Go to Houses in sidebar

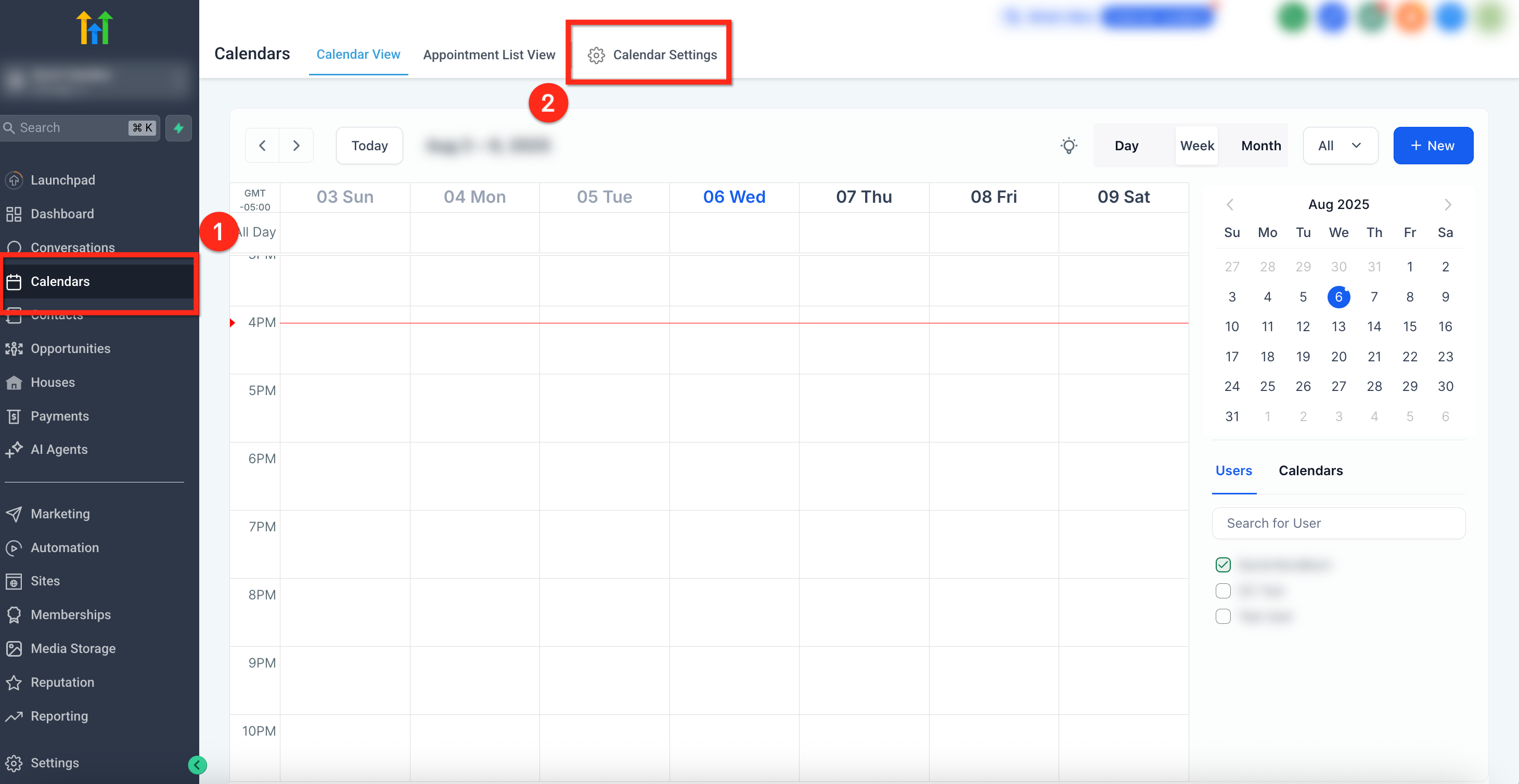pyautogui.click(x=53, y=382)
